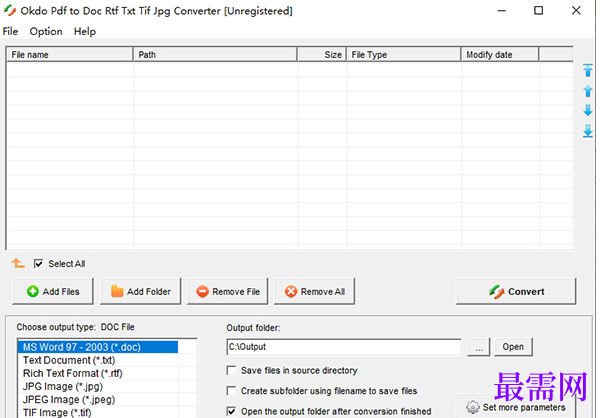
Task: Close the Okdo converter window
Action: click(x=576, y=10)
